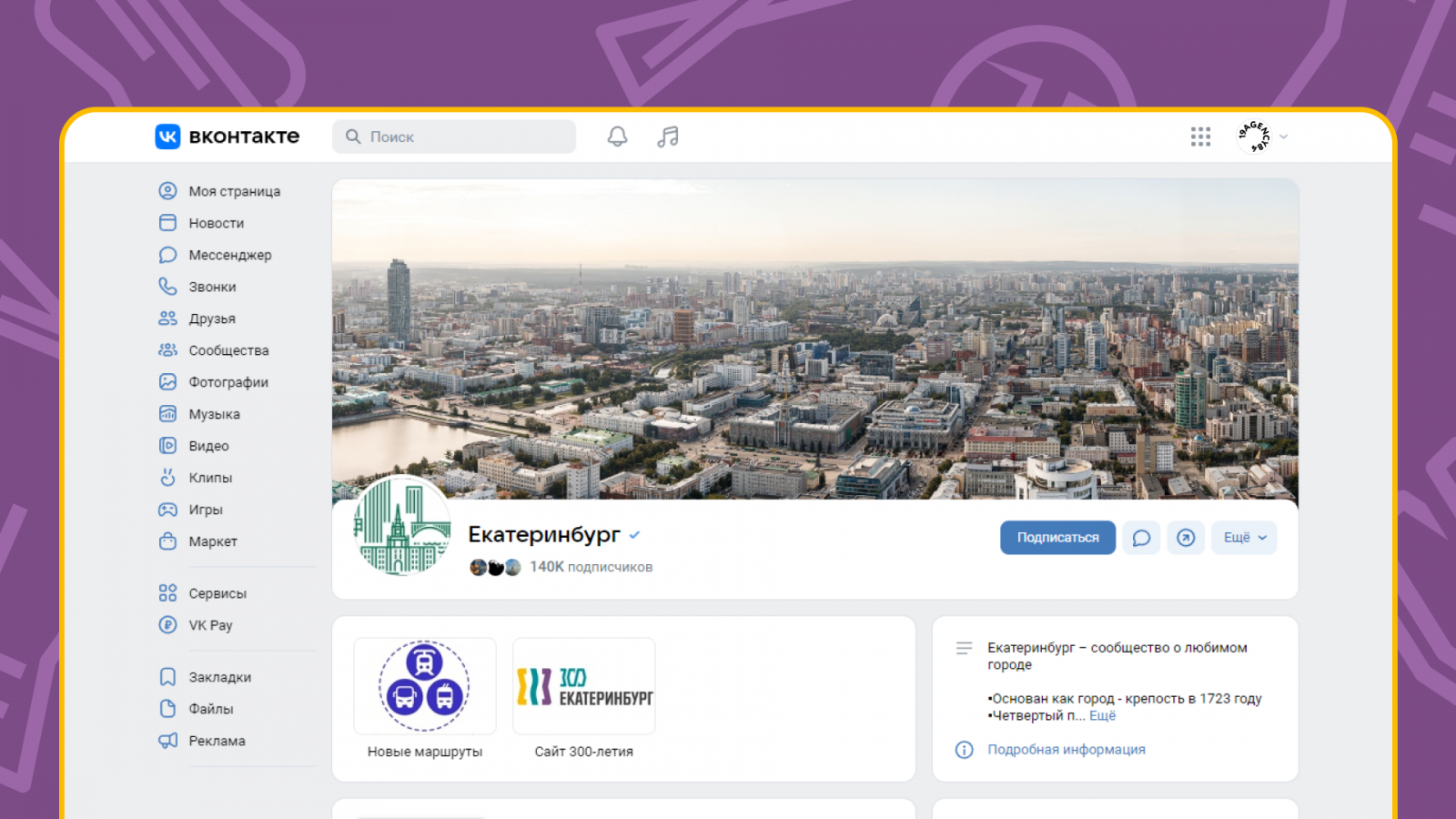Viewport: 1456px width, 819px height.
Task: Click the Файлы sidebar icon
Action: pos(167,709)
